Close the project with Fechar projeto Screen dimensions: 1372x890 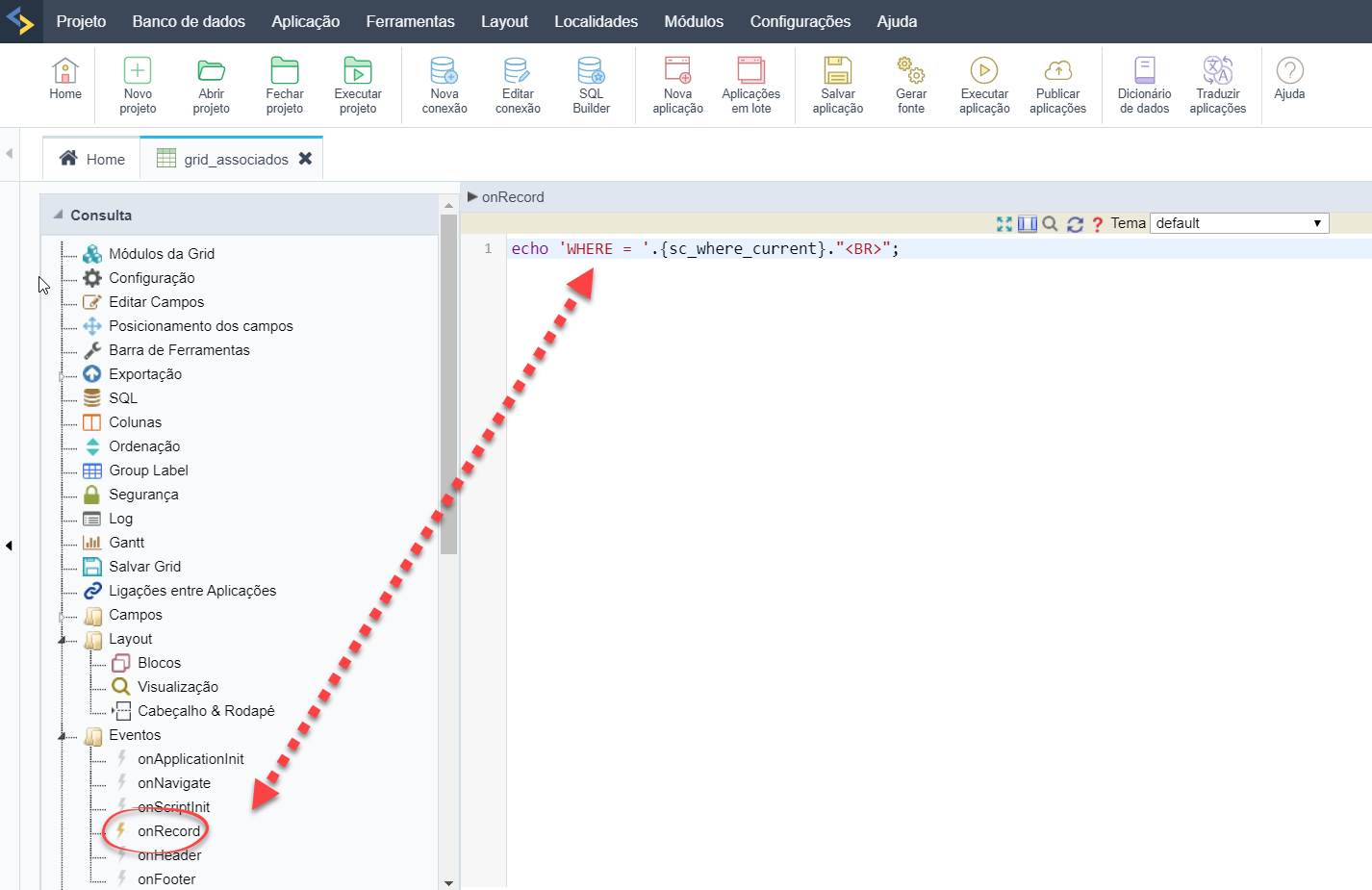(x=285, y=86)
